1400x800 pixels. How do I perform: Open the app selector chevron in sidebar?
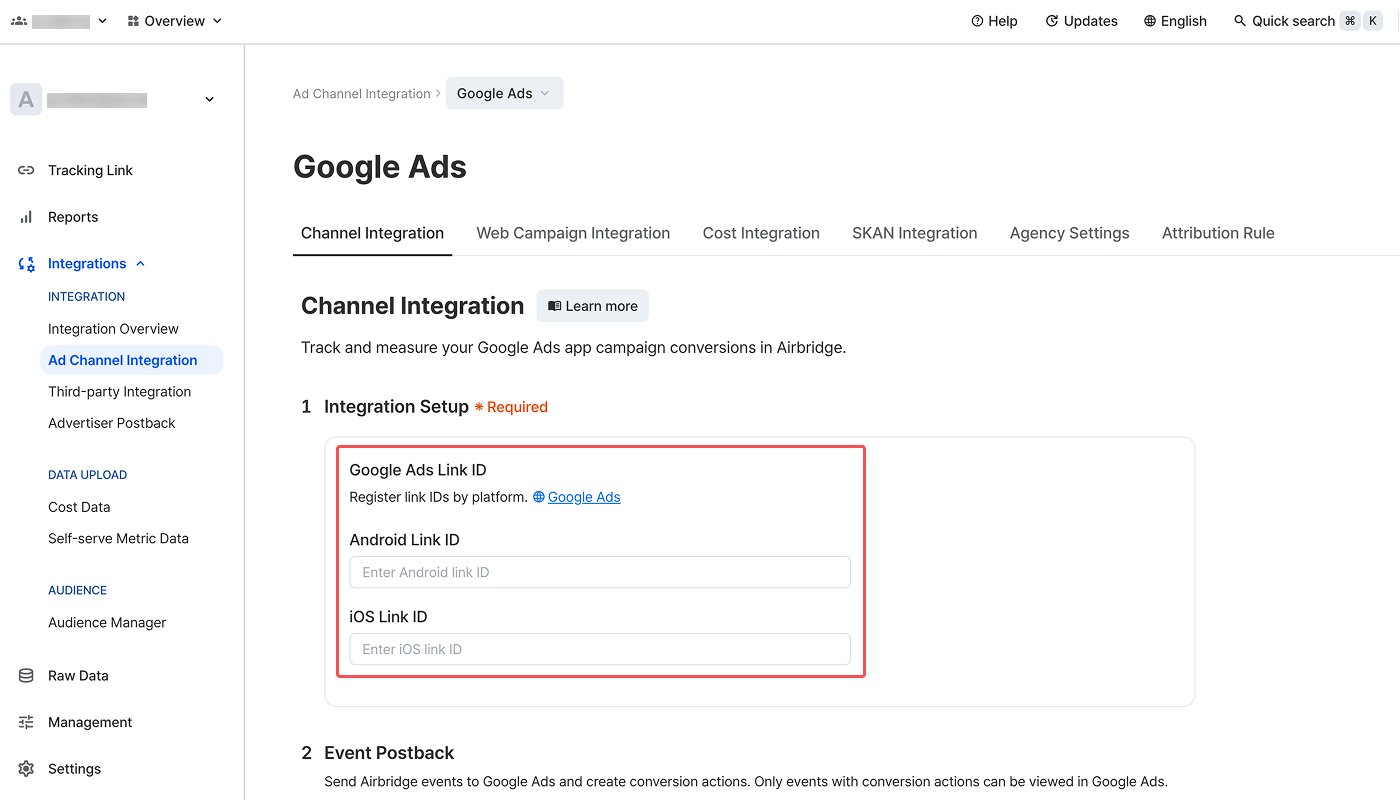[209, 99]
